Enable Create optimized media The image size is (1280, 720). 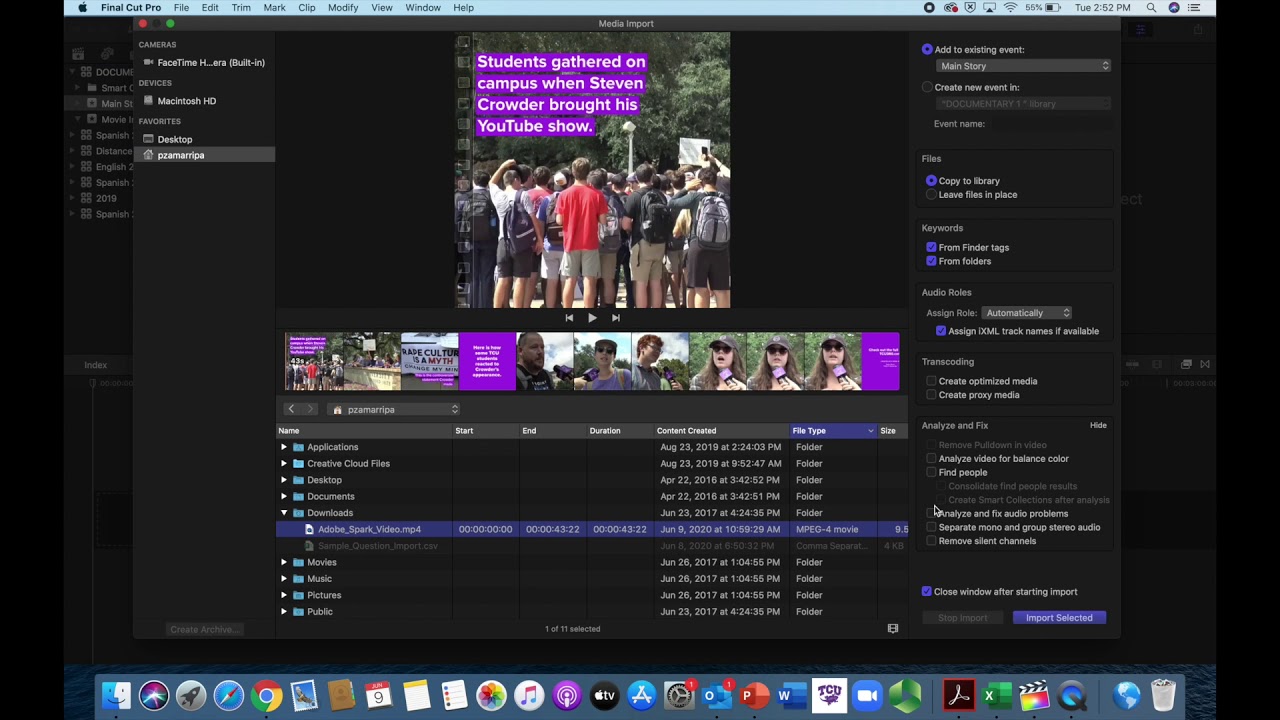click(x=931, y=381)
